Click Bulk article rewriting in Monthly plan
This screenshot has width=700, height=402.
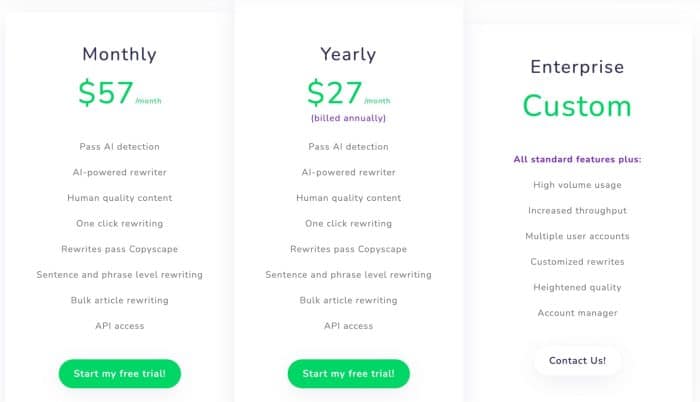[x=120, y=300]
